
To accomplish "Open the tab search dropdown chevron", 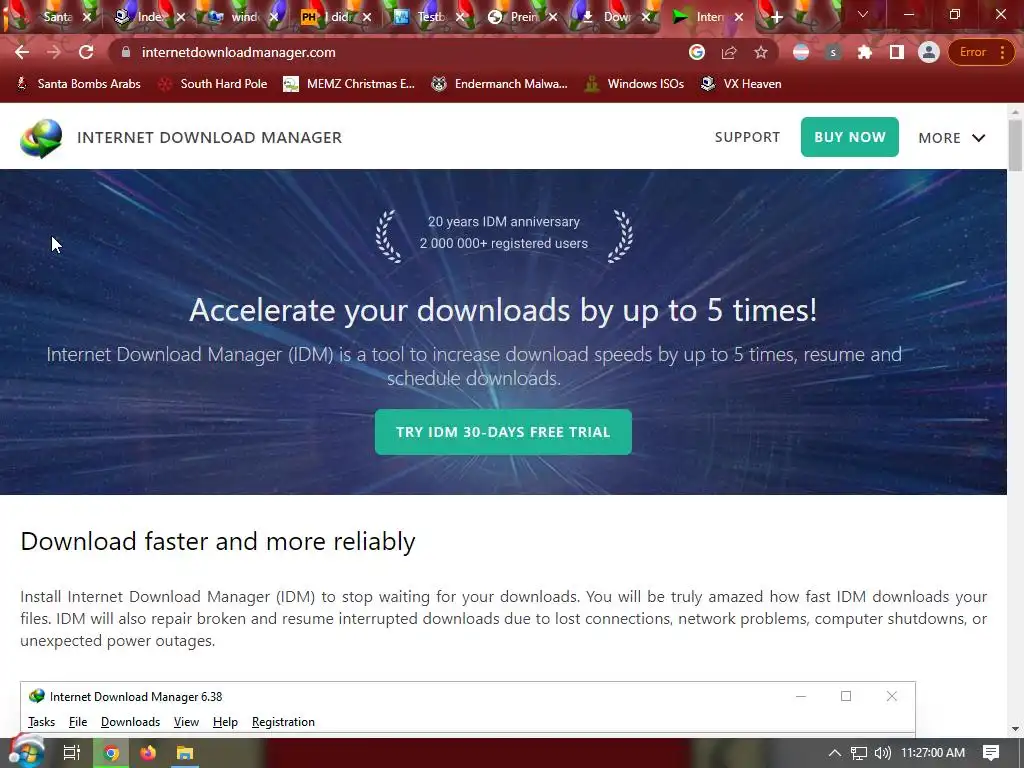I will coord(863,14).
